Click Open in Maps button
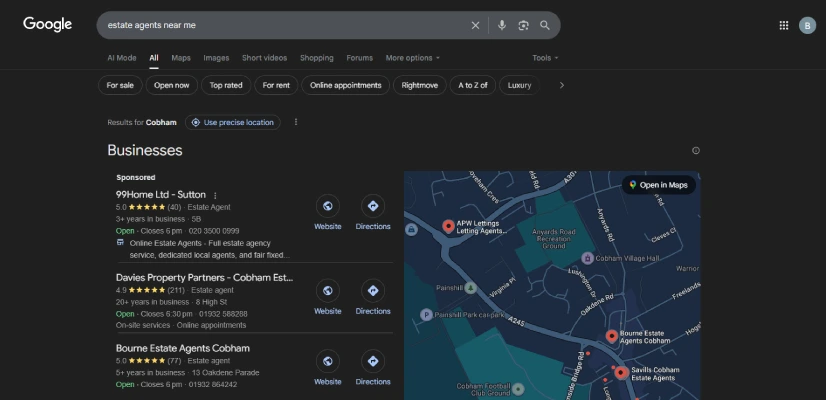This screenshot has width=826, height=400. tap(658, 185)
